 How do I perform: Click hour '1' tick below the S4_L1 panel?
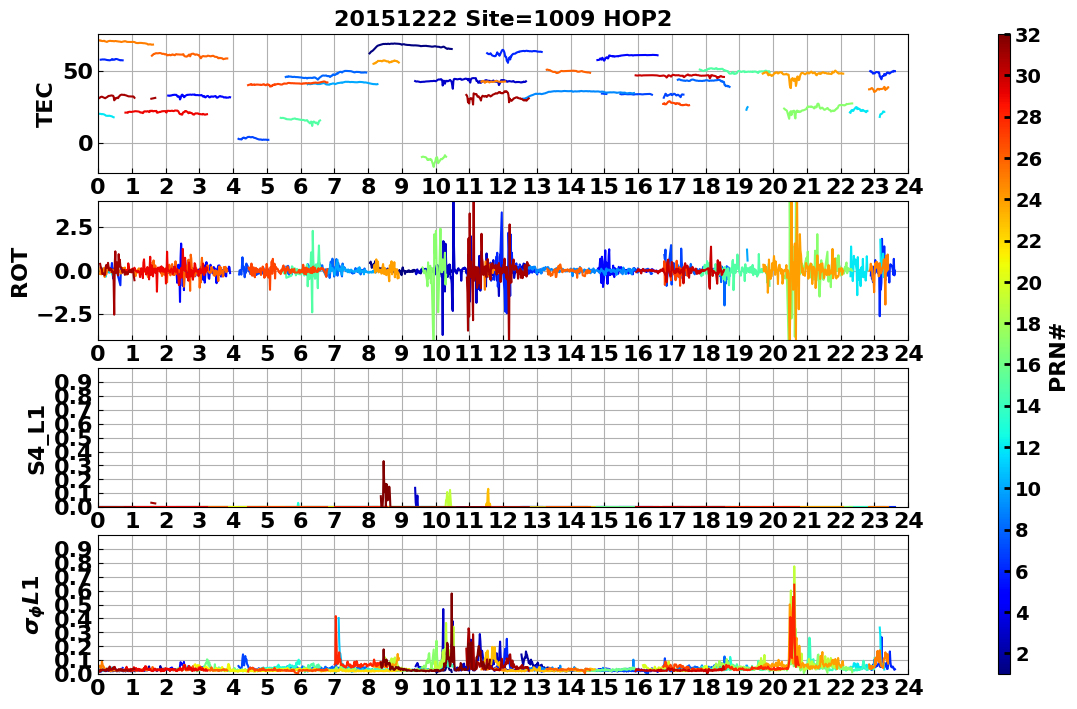pyautogui.click(x=132, y=520)
